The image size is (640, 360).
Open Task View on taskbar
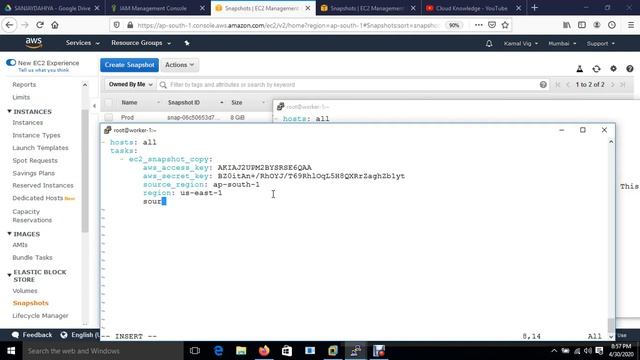coord(195,351)
